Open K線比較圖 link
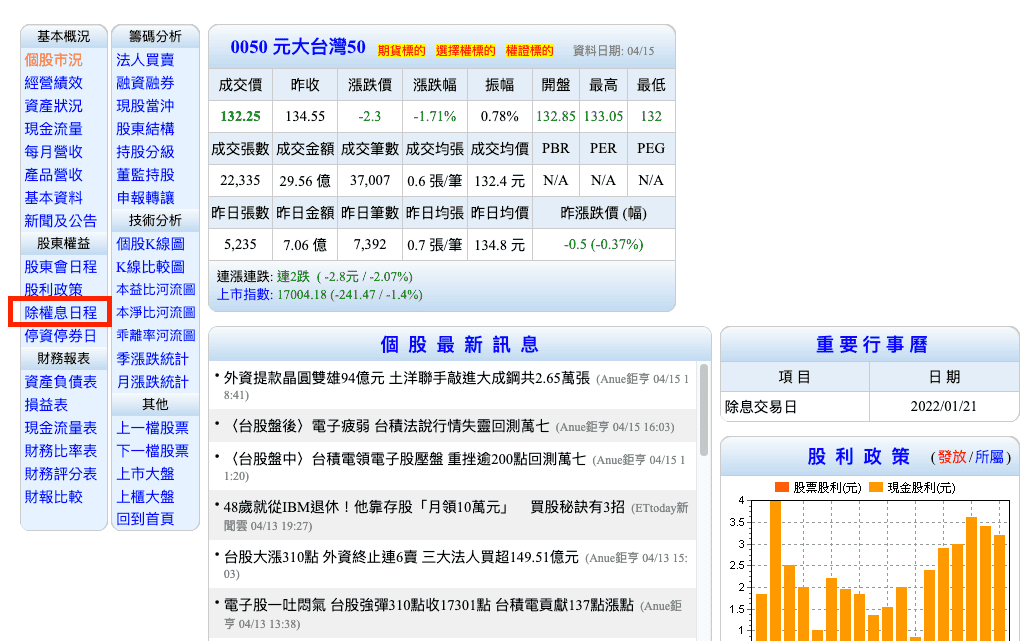The image size is (1029, 641). (150, 266)
